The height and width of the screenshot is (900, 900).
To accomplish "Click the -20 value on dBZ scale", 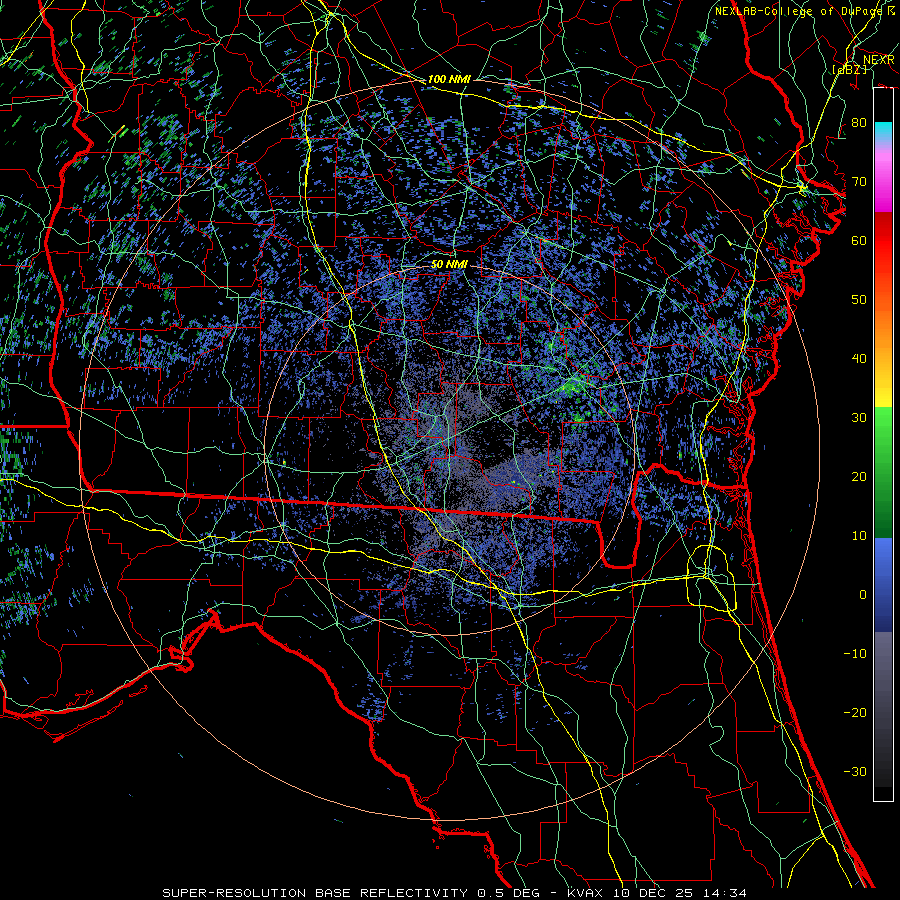I will click(x=855, y=712).
